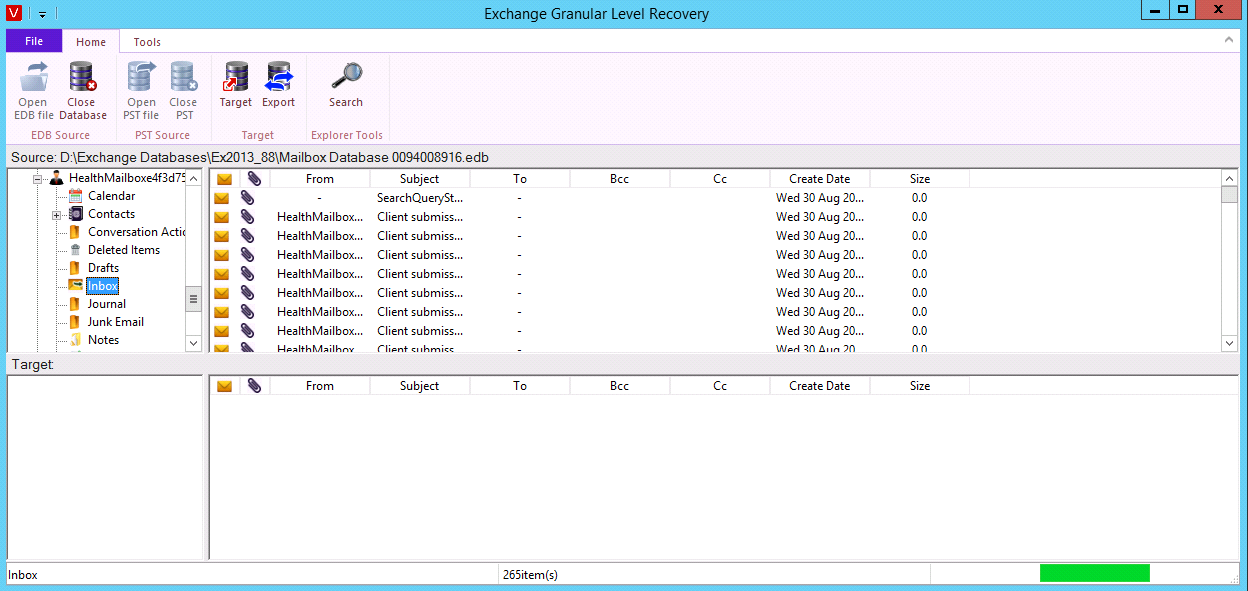
Task: Click the folder tree scroll up arrow
Action: coord(194,178)
